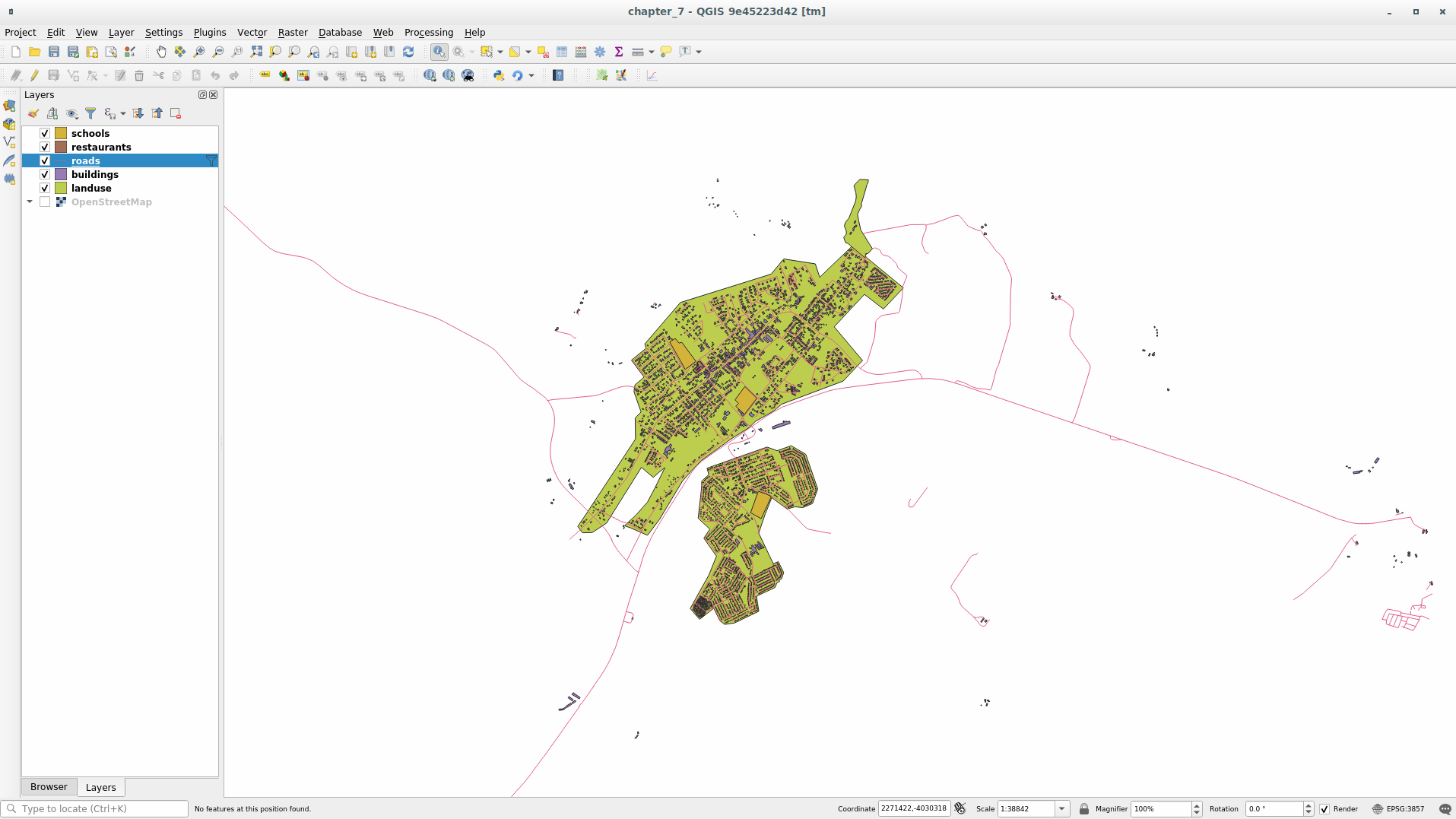This screenshot has width=1456, height=819.
Task: Collapse the OpenStreetMap layer tree arrow
Action: point(30,202)
